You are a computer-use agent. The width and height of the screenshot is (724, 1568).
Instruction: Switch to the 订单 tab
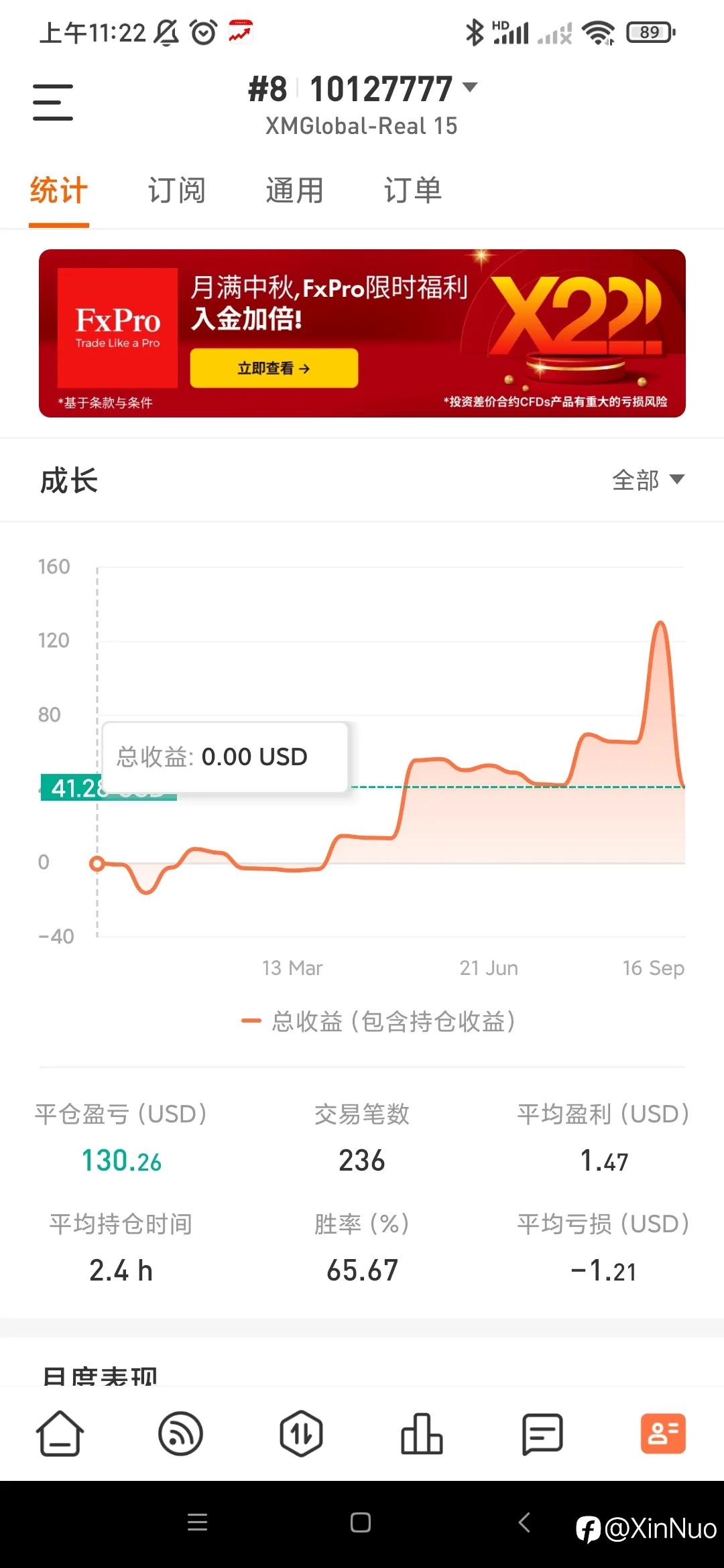coord(412,191)
